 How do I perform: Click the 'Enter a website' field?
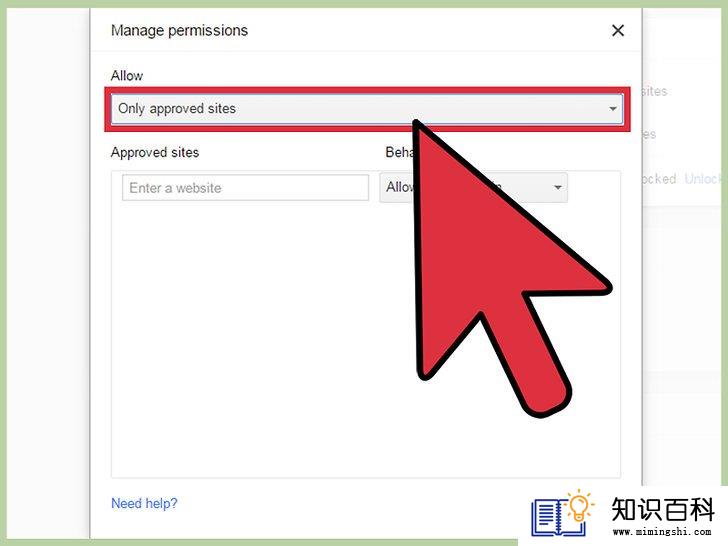tap(245, 188)
